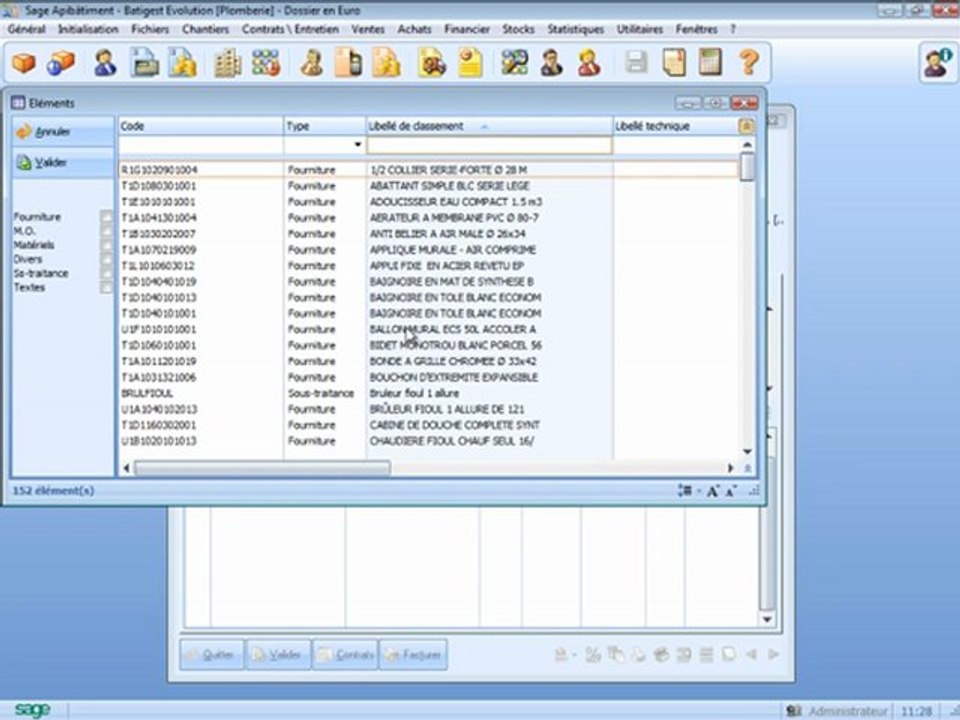The width and height of the screenshot is (960, 720).
Task: Click the user info icon at top right
Action: pos(937,62)
